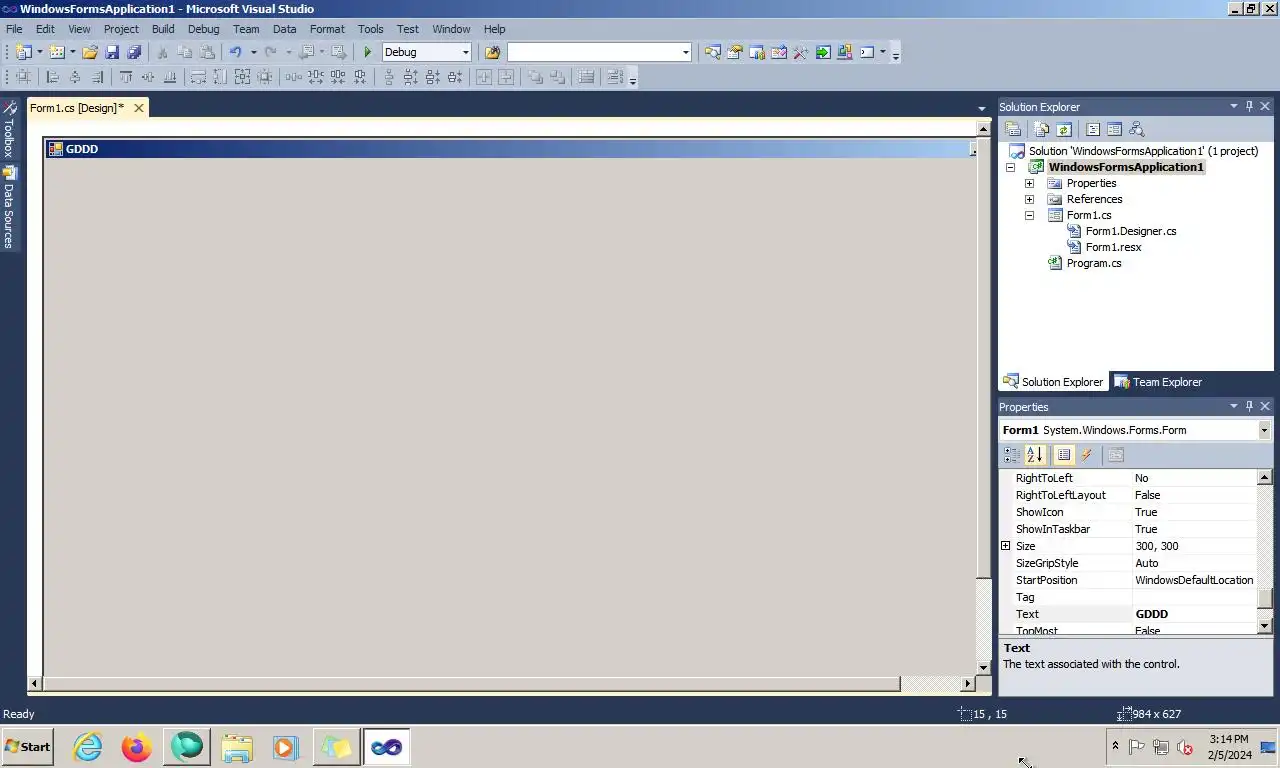Open a file using the Open File icon

(x=90, y=52)
